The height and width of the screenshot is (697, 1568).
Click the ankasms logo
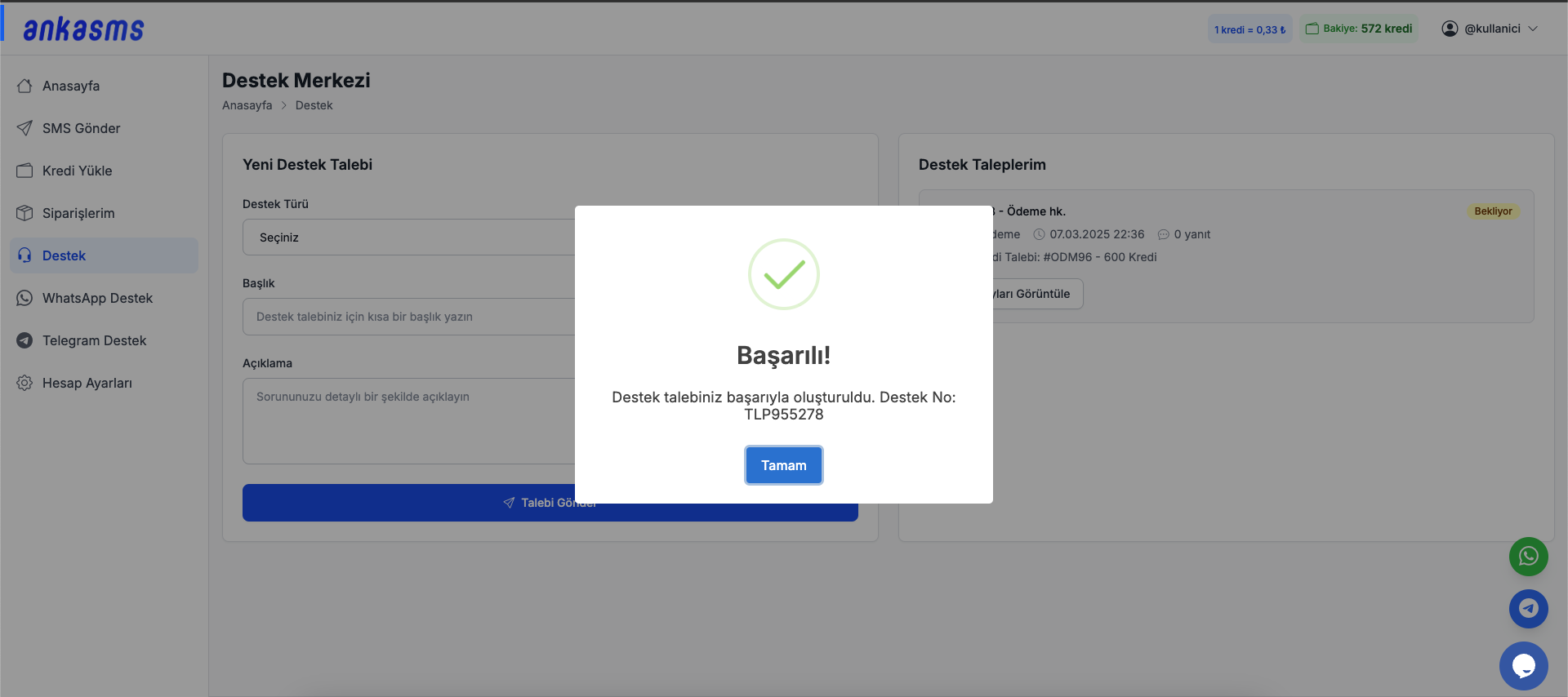83,29
